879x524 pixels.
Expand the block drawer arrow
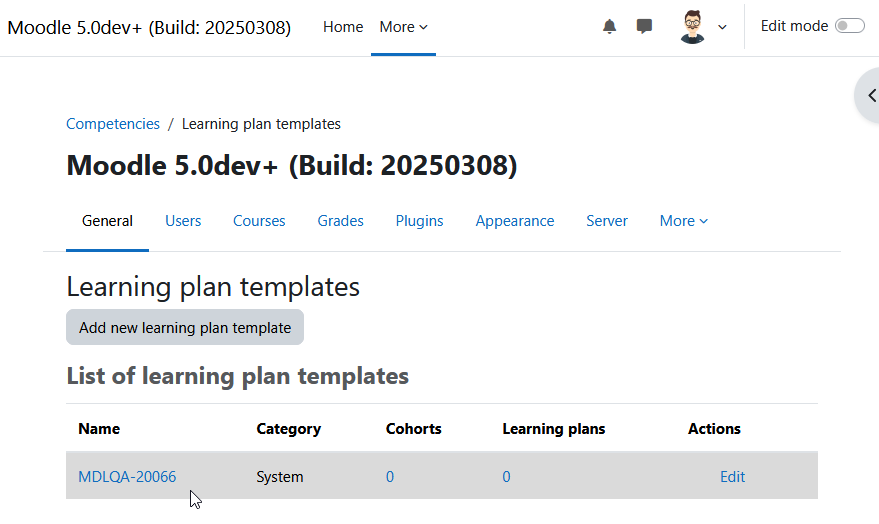tap(871, 95)
